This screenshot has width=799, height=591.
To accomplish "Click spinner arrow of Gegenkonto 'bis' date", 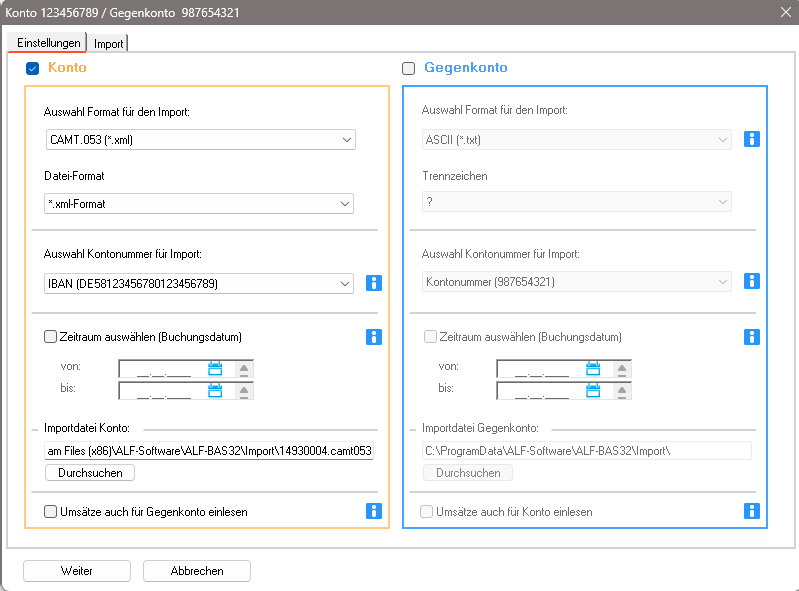I will (622, 391).
